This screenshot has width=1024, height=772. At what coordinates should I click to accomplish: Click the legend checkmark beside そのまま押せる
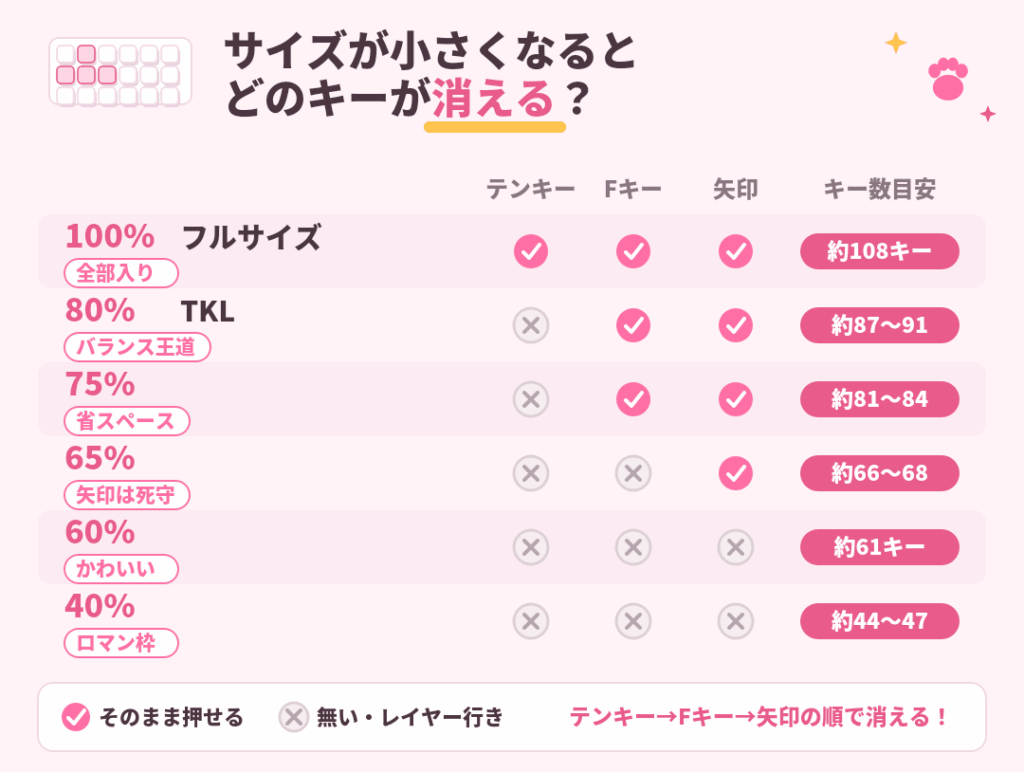coord(76,717)
